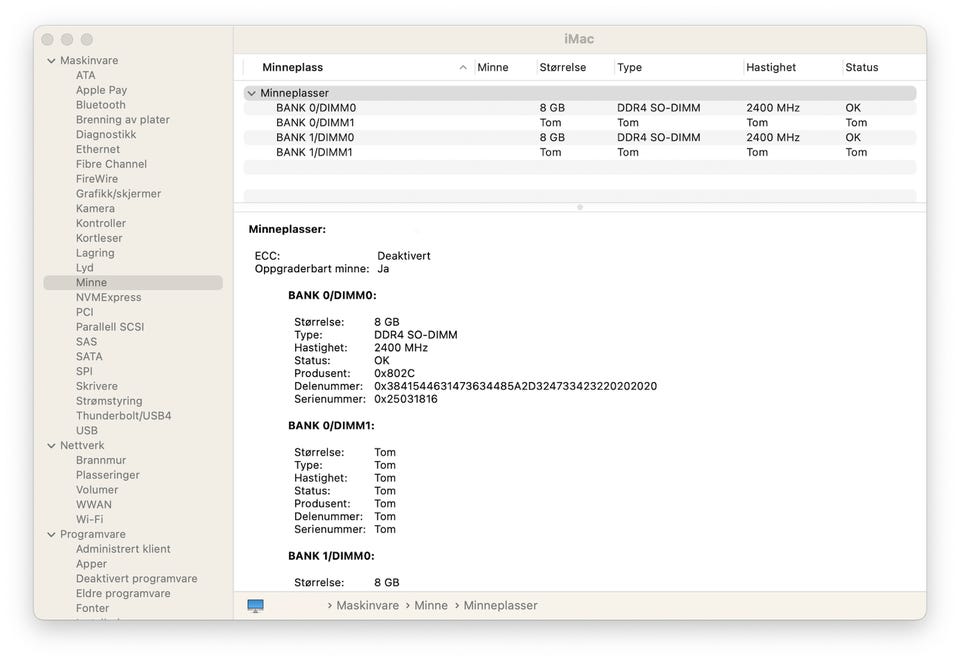The height and width of the screenshot is (661, 960).
Task: Click Minne in the bottom path bar
Action: [x=431, y=605]
